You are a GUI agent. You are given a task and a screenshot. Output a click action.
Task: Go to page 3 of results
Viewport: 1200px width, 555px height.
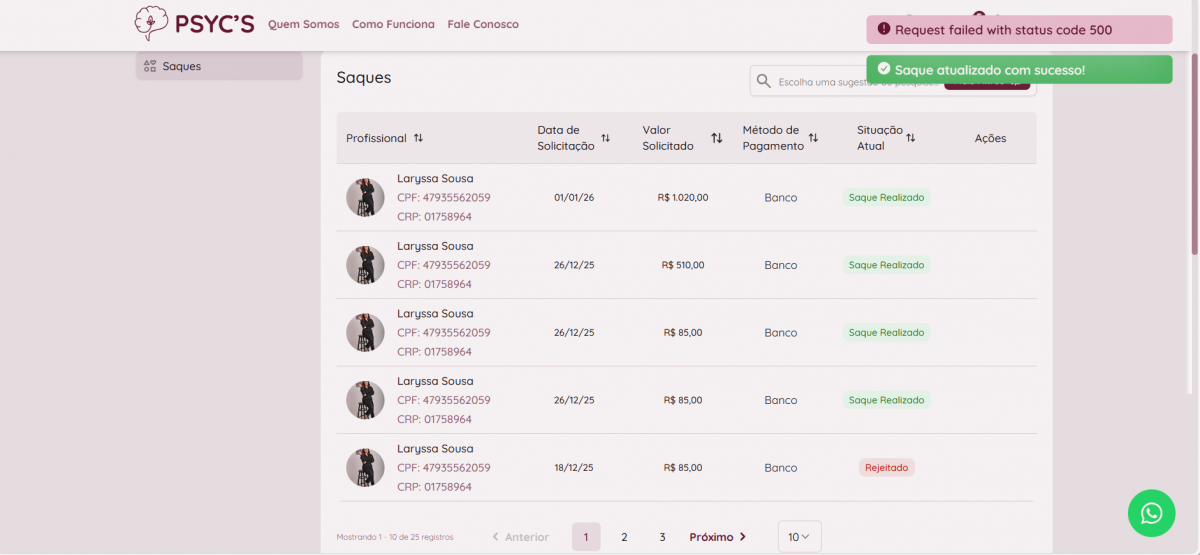pyautogui.click(x=662, y=537)
